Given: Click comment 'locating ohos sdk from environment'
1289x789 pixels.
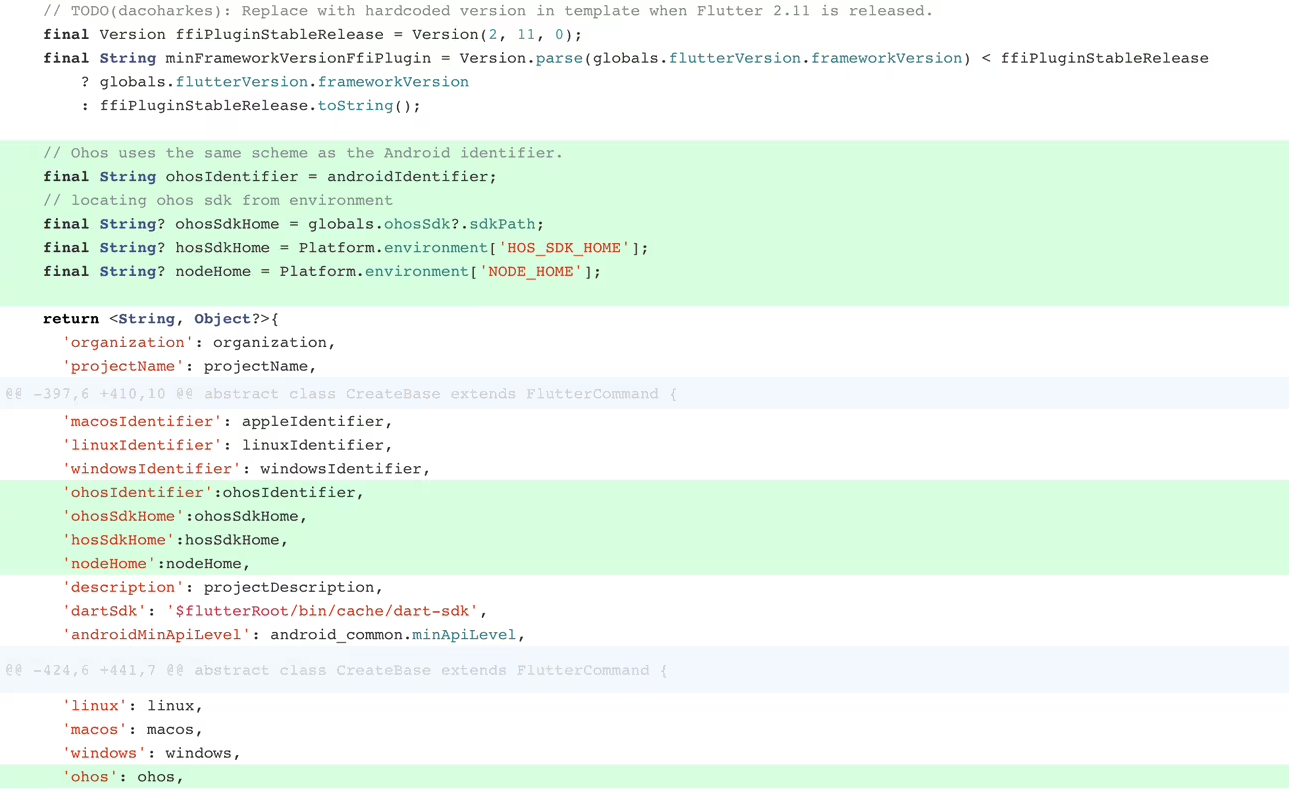Looking at the screenshot, I should point(218,200).
